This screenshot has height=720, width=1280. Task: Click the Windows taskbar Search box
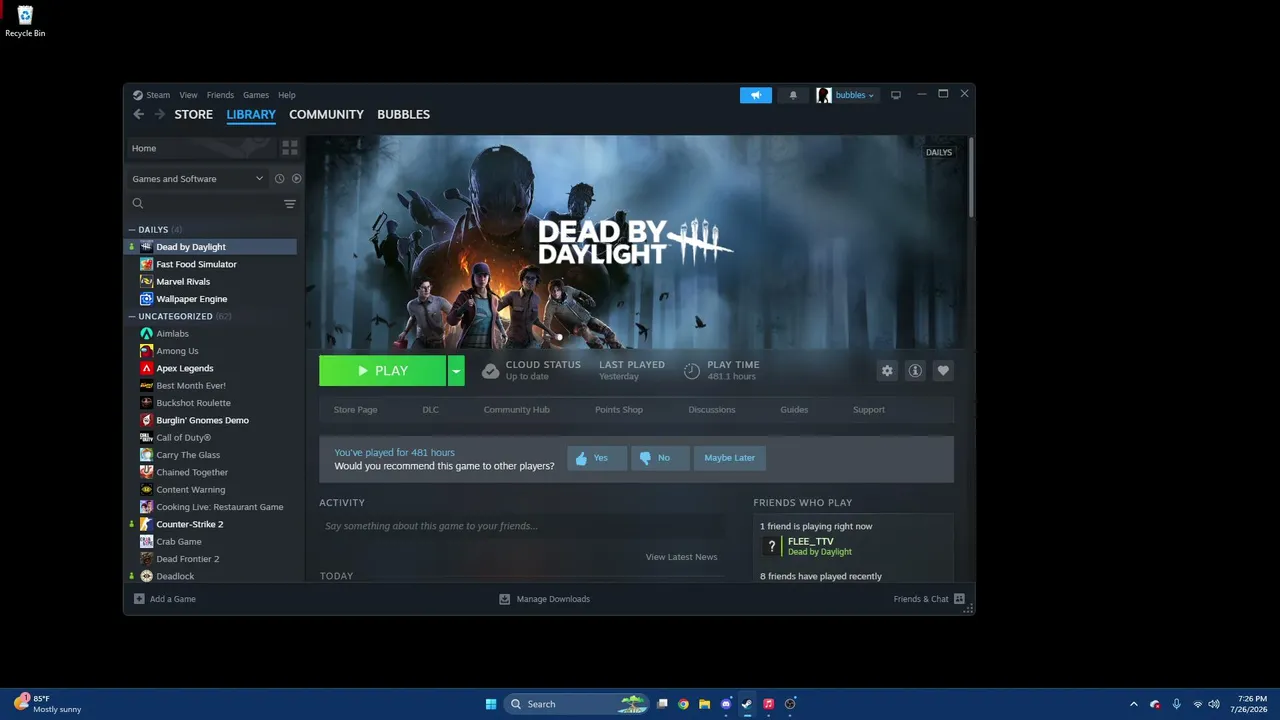pyautogui.click(x=575, y=704)
